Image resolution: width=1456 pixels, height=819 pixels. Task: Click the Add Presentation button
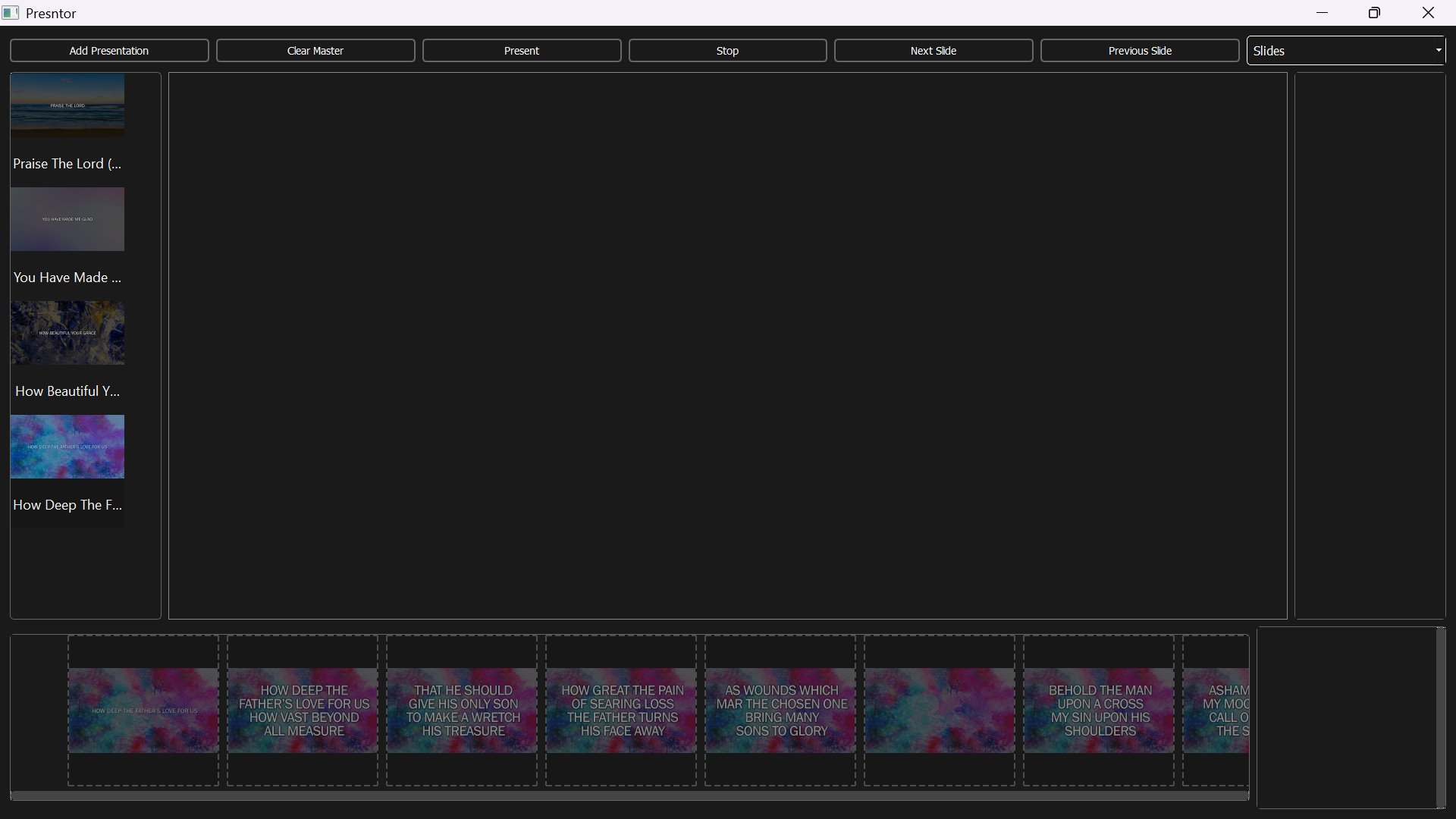click(x=108, y=50)
